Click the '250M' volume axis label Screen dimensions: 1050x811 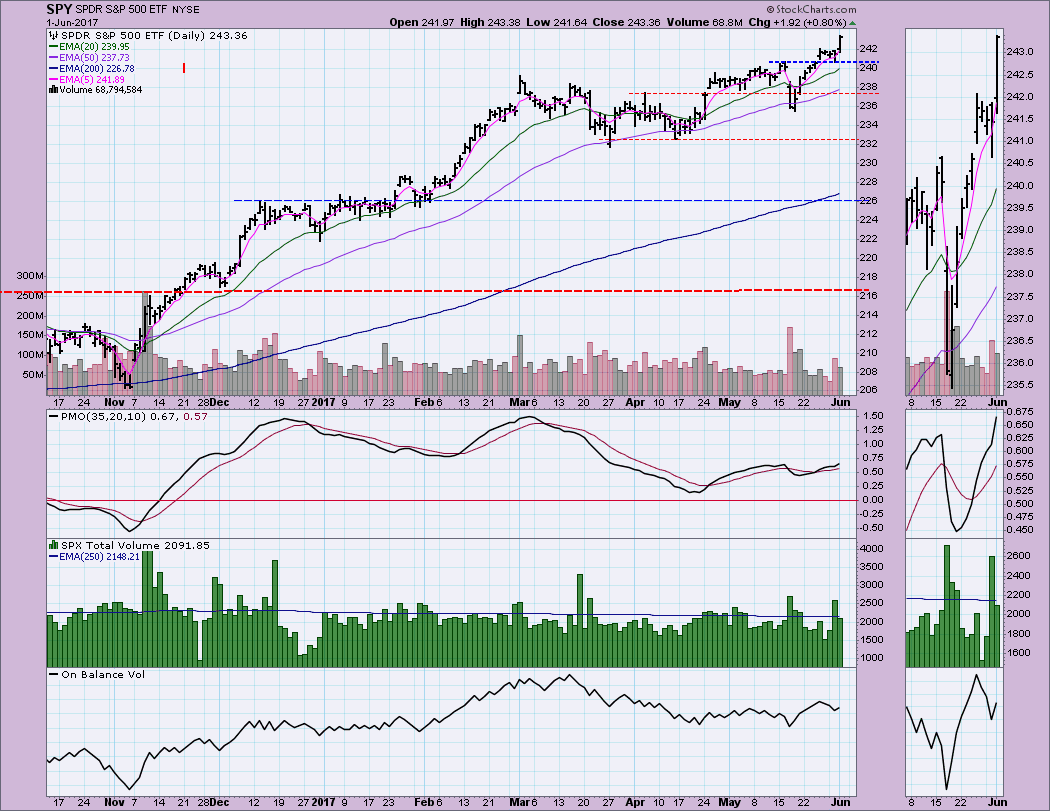point(30,295)
